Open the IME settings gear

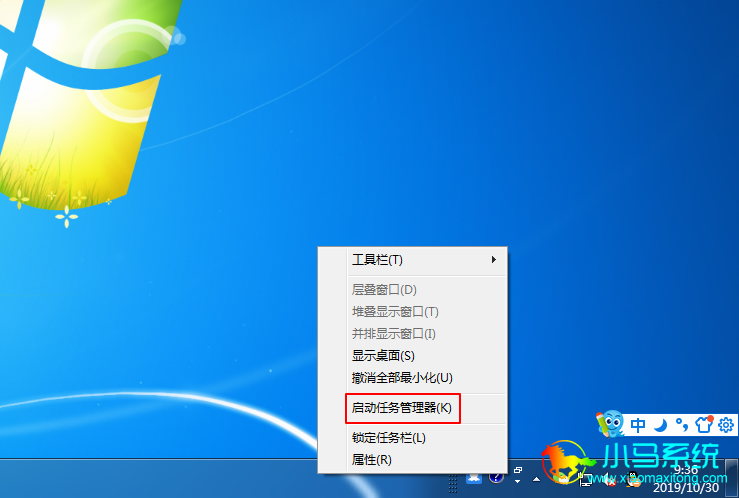726,425
